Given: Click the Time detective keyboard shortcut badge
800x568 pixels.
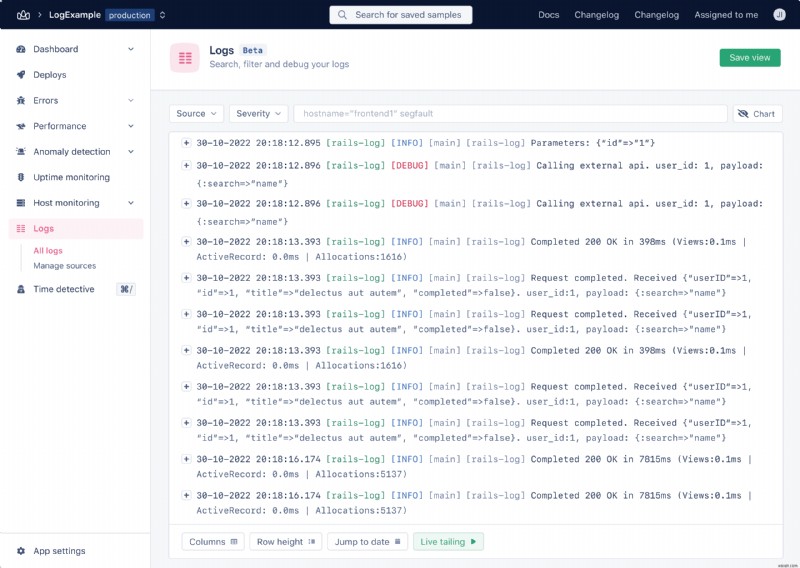Looking at the screenshot, I should [x=126, y=289].
